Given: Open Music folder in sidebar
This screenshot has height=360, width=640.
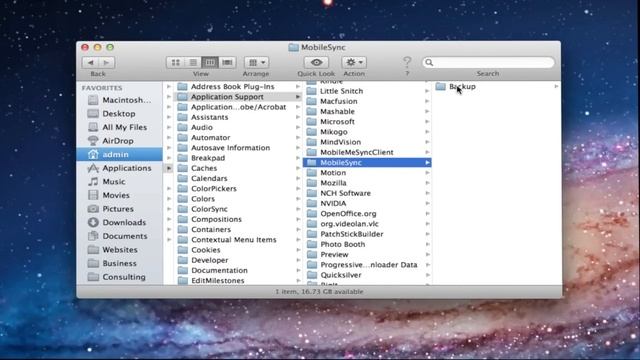Looking at the screenshot, I should pyautogui.click(x=120, y=182).
